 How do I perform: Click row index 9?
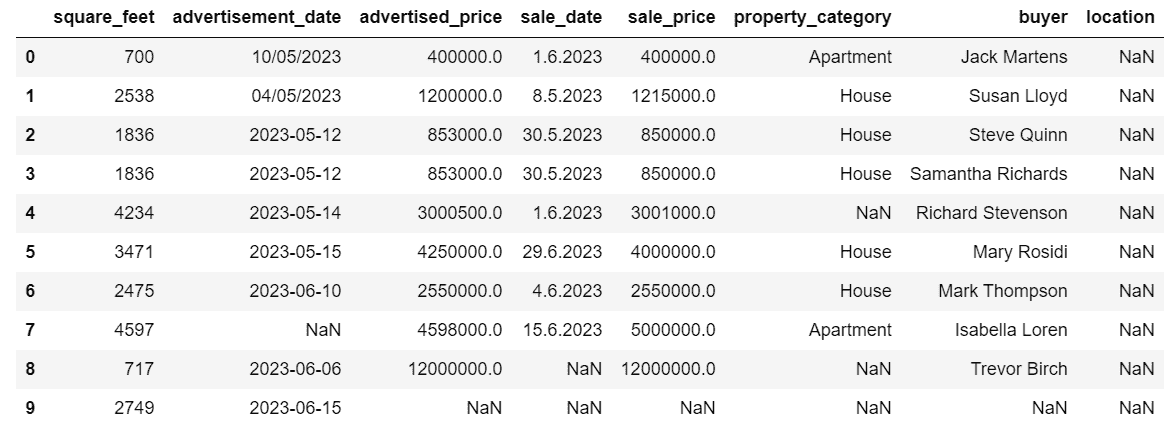[29, 408]
